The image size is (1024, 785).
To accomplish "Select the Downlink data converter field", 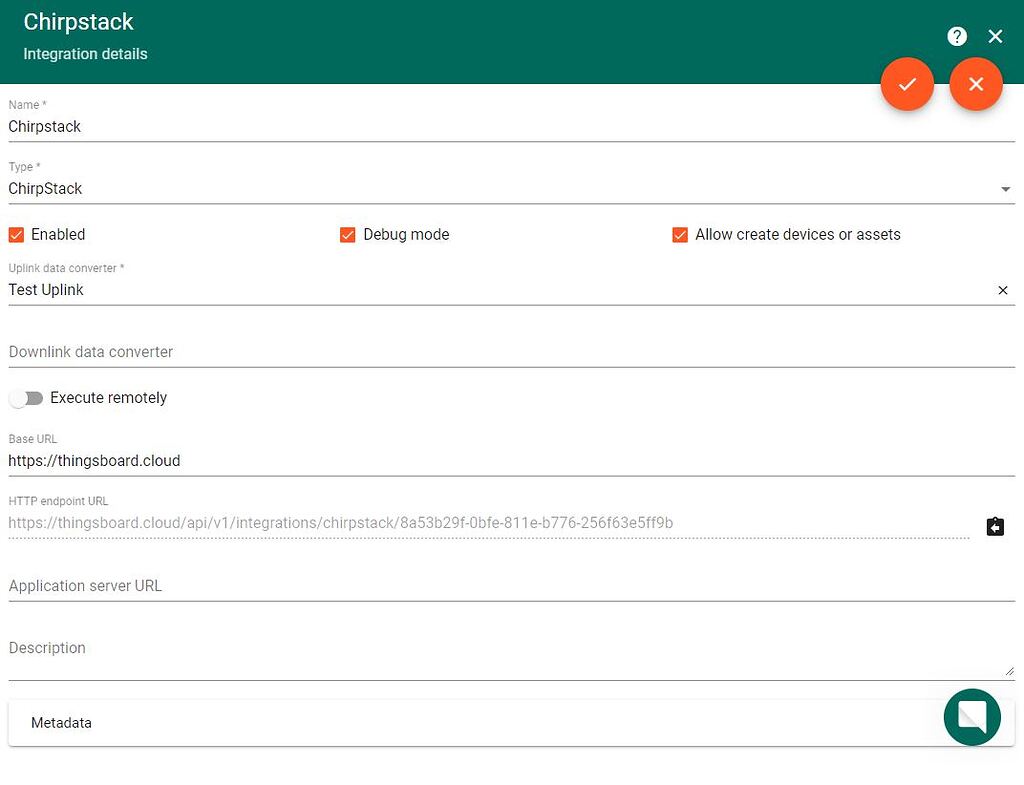I will point(510,352).
